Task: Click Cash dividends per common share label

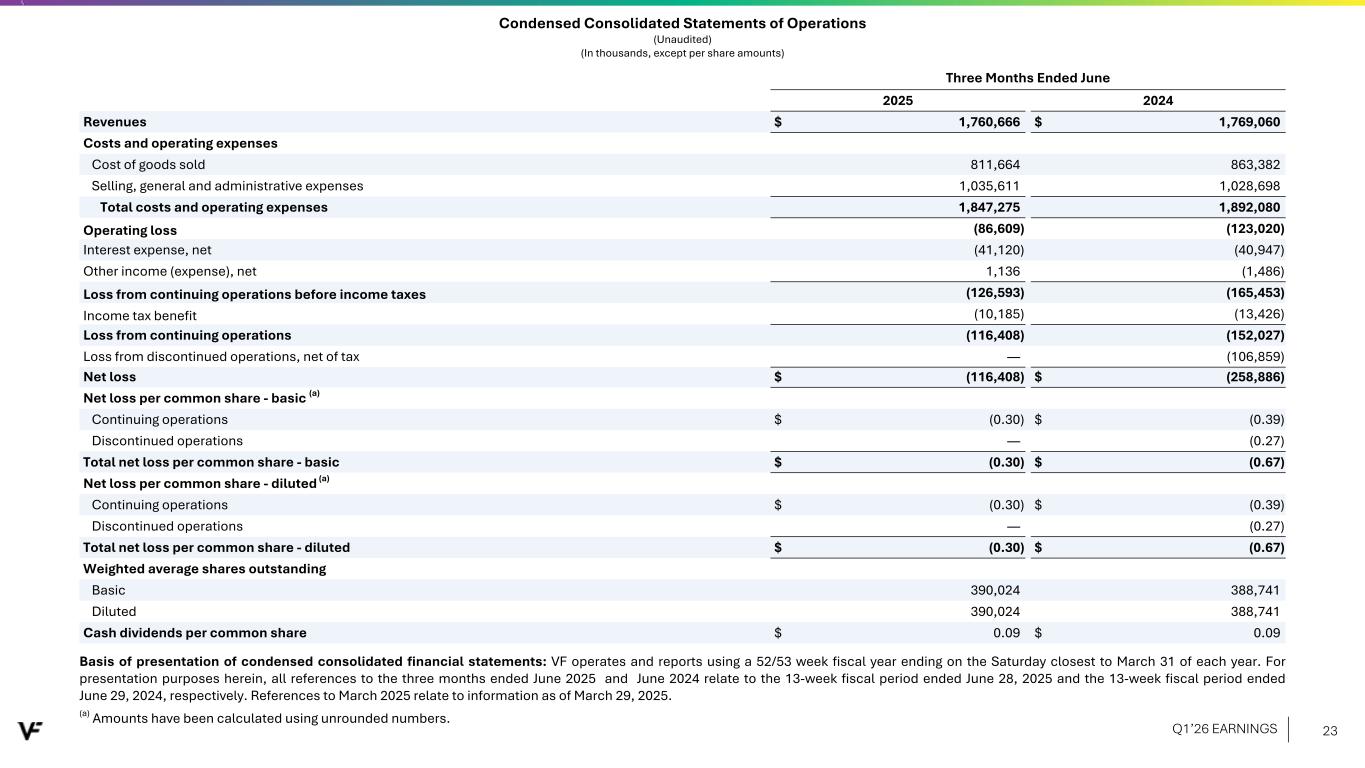Action: tap(194, 633)
